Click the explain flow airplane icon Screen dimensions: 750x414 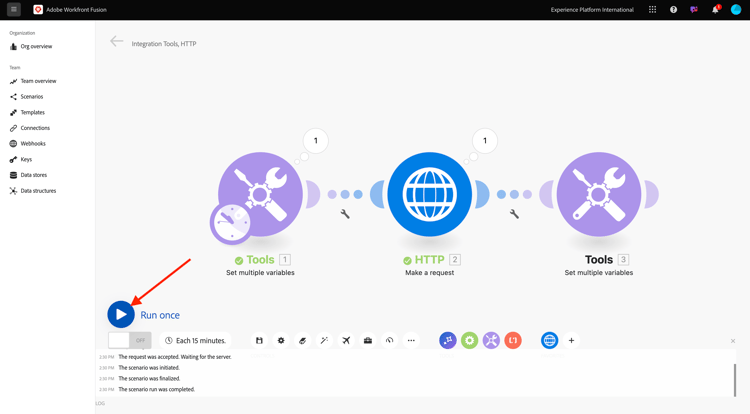tap(346, 340)
